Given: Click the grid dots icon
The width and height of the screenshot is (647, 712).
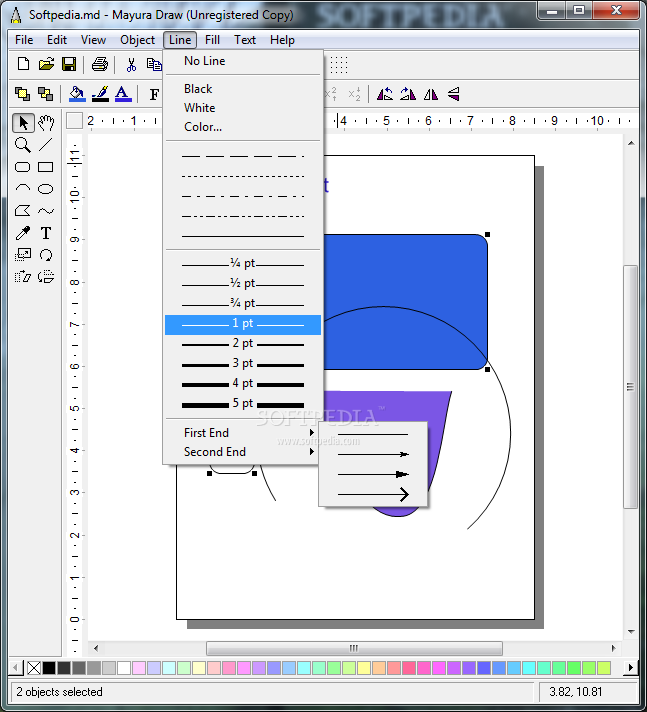Looking at the screenshot, I should 339,65.
